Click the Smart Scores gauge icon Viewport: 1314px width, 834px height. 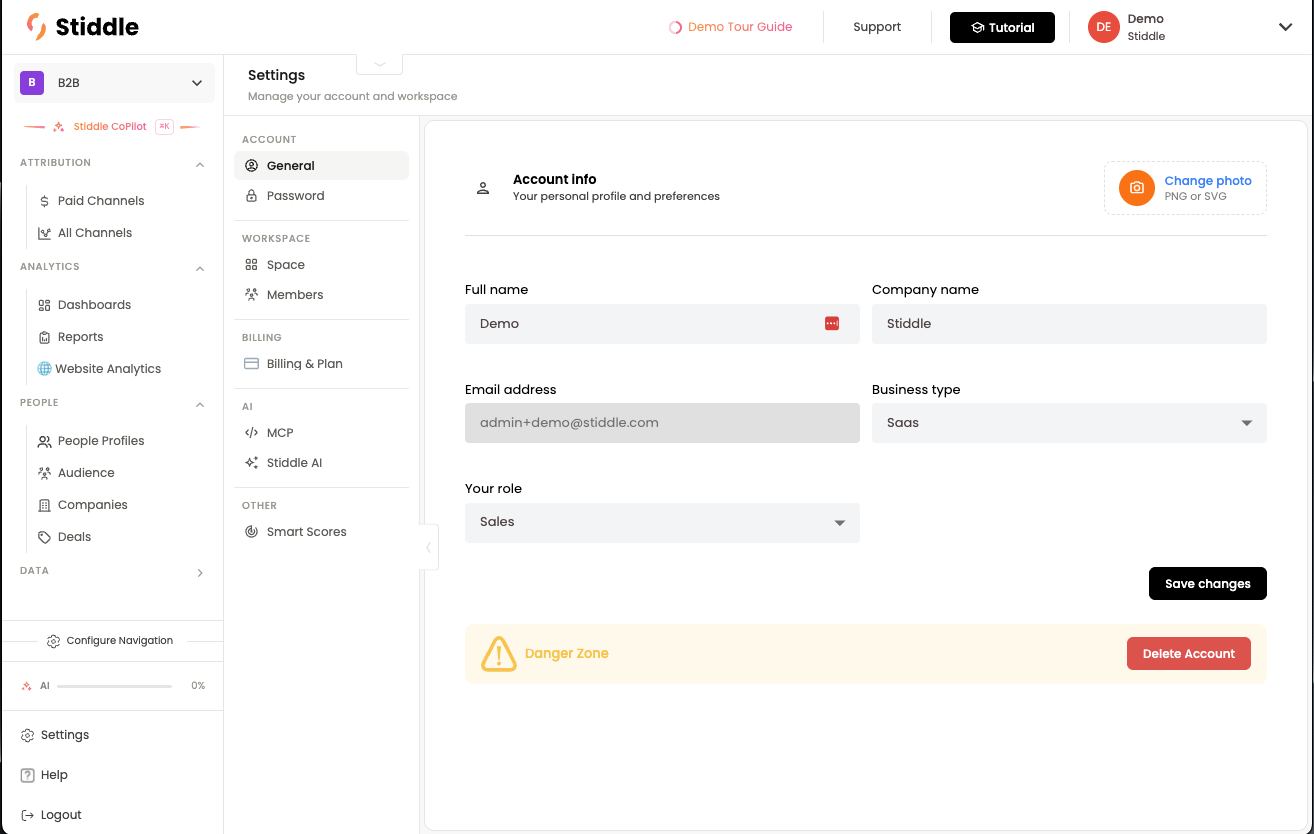click(x=251, y=532)
